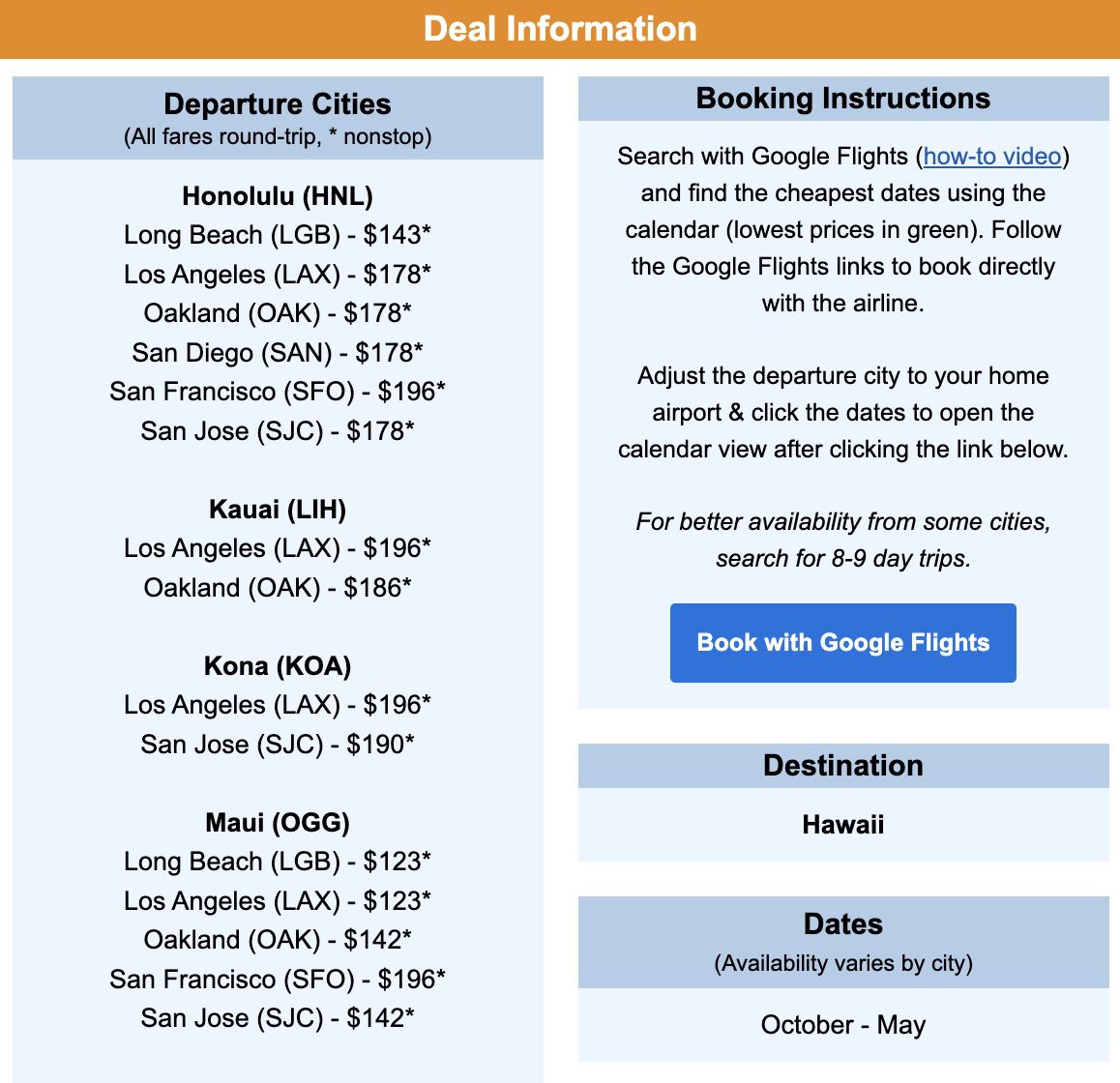Select the Oakland $186 Kauai fare
Image resolution: width=1120 pixels, height=1083 pixels.
click(x=277, y=587)
